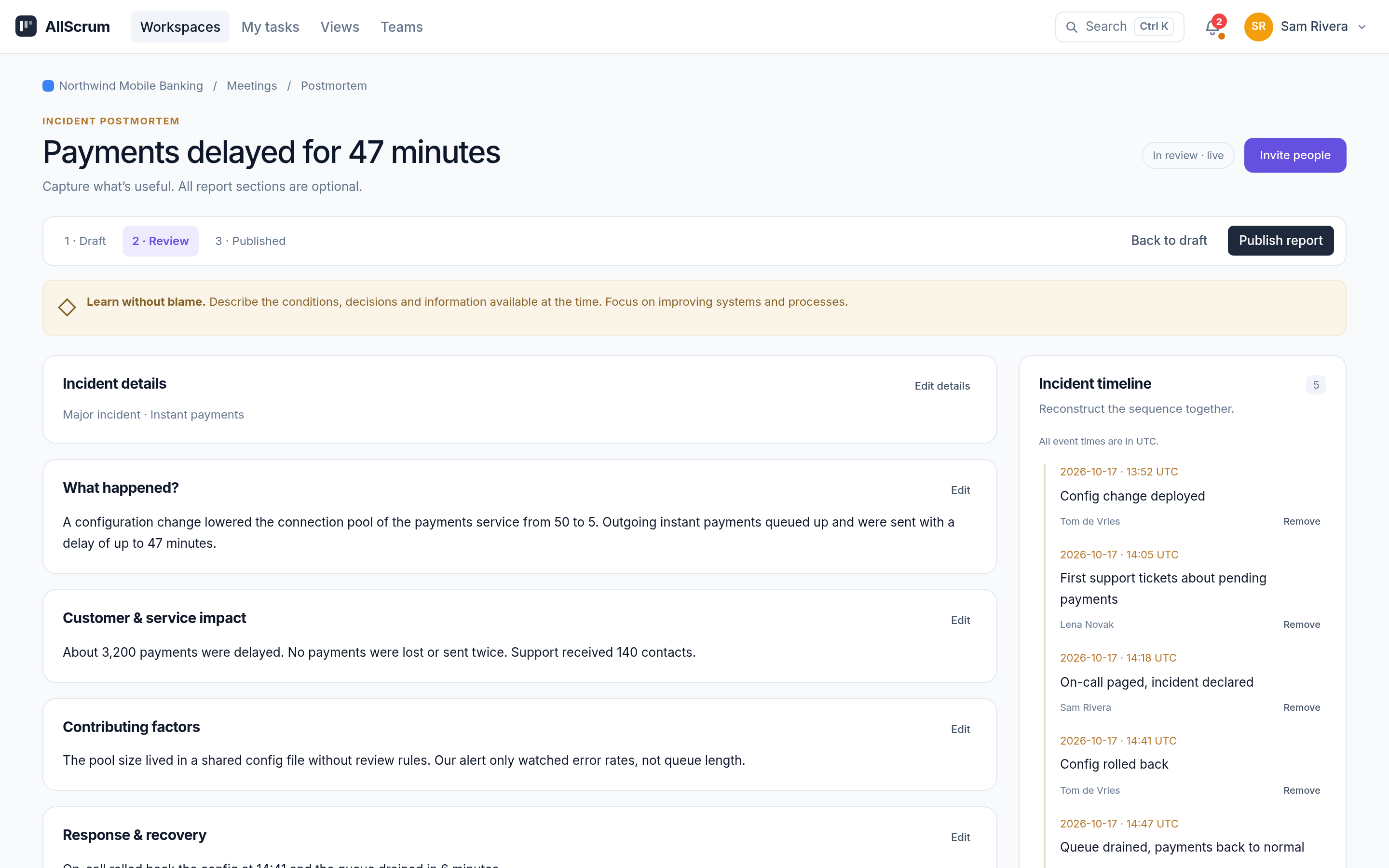Open the Meetings breadcrumb
The width and height of the screenshot is (1389, 868).
252,86
